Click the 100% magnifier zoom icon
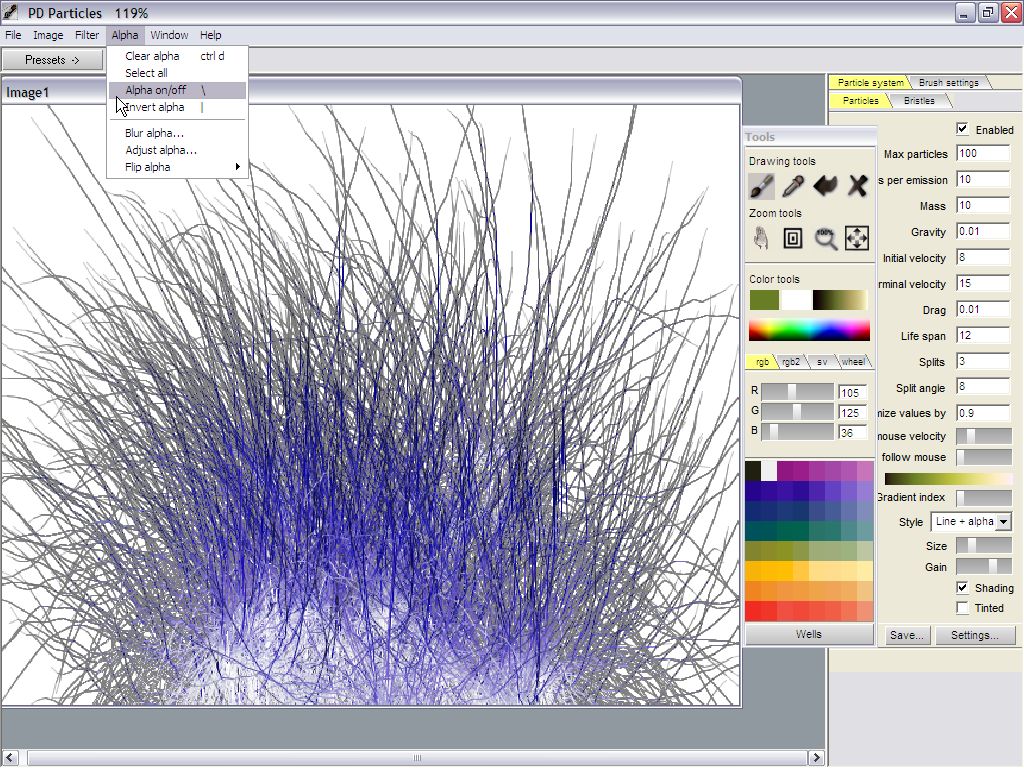 [x=825, y=238]
